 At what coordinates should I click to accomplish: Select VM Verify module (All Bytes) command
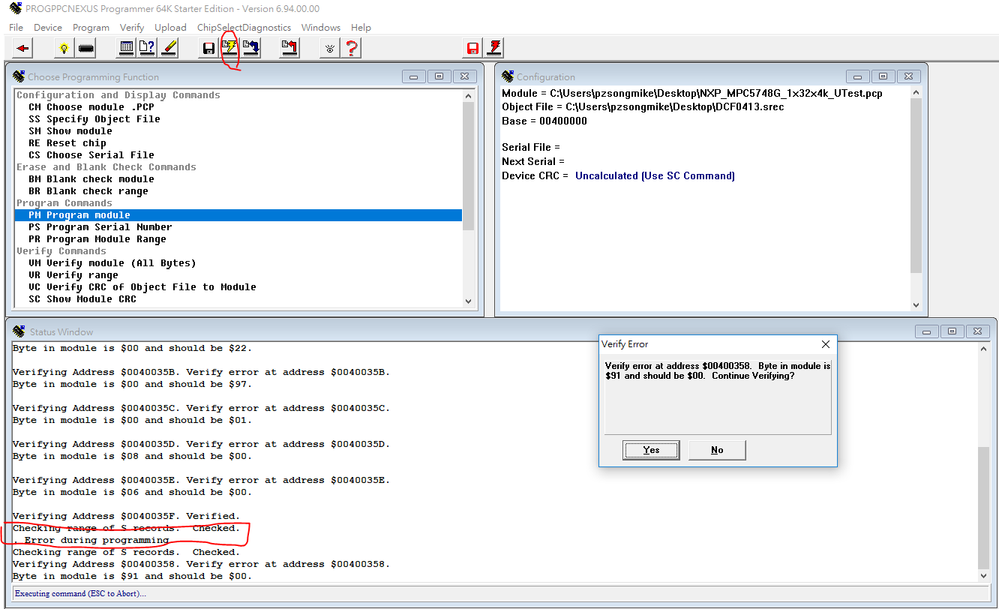coord(112,263)
